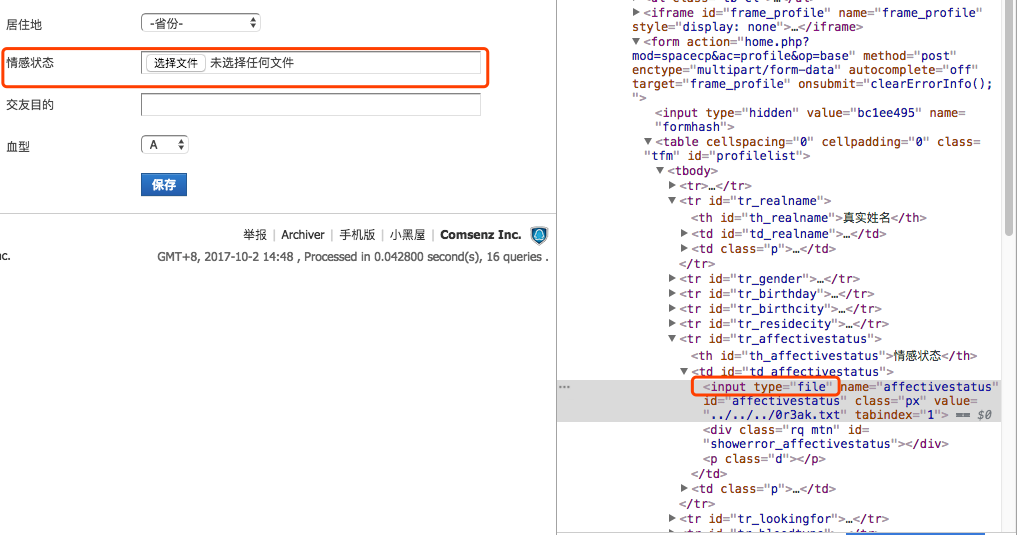Click the ellipsis gutter icon beside highlighted node
Screen dimensions: 1017x535
click(565, 387)
